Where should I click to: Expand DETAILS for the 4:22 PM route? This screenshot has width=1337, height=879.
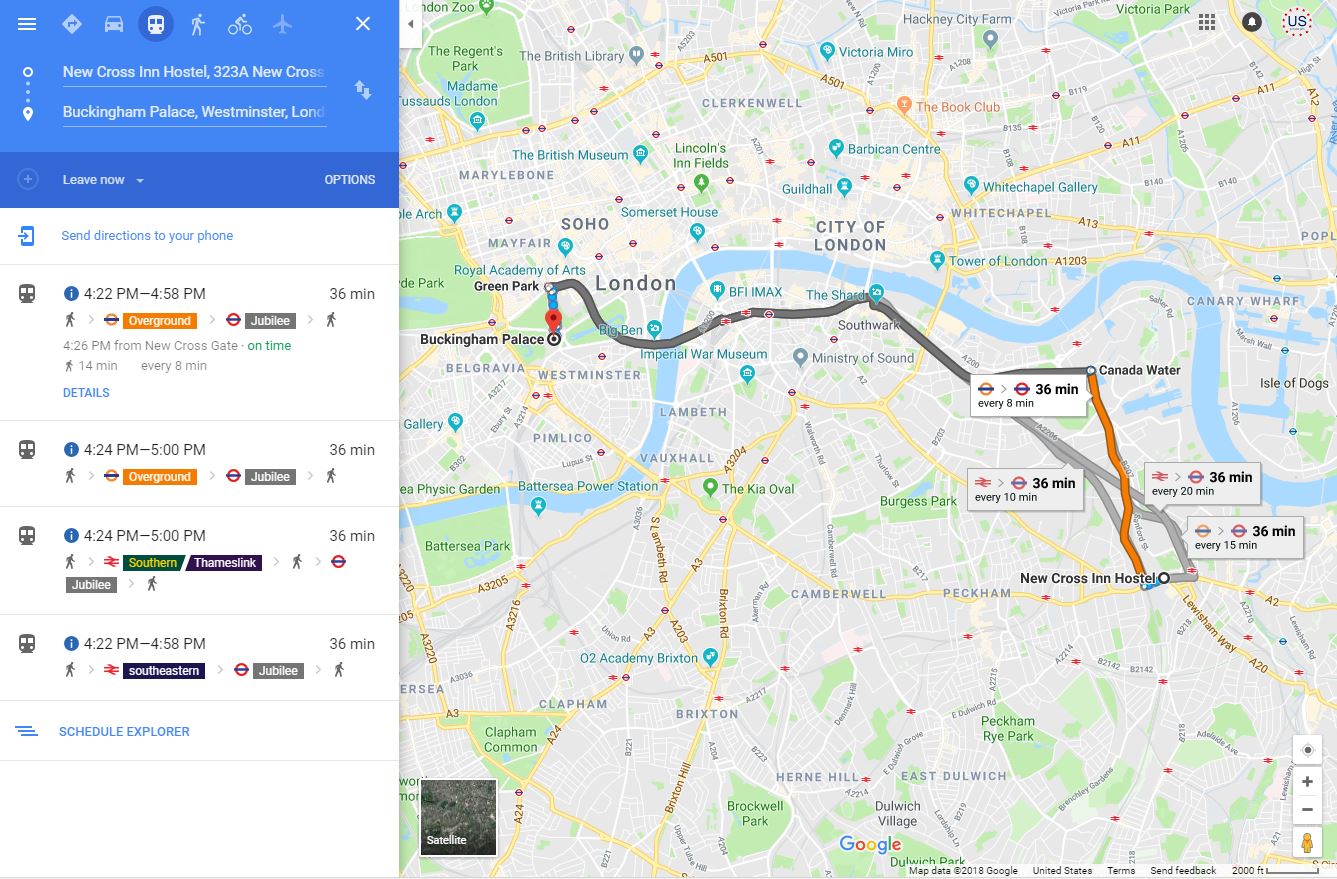point(86,393)
